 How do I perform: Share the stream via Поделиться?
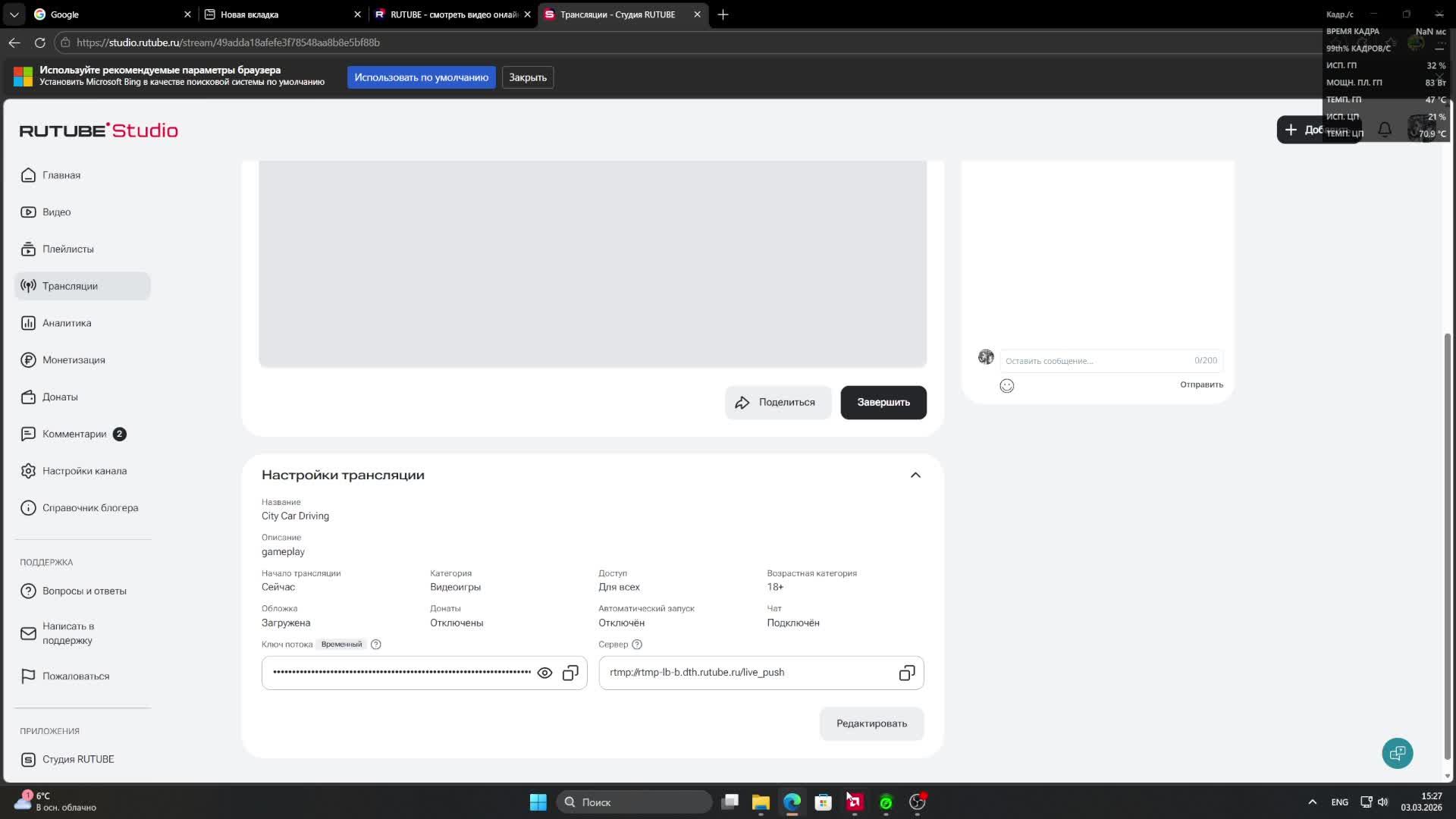pos(777,403)
